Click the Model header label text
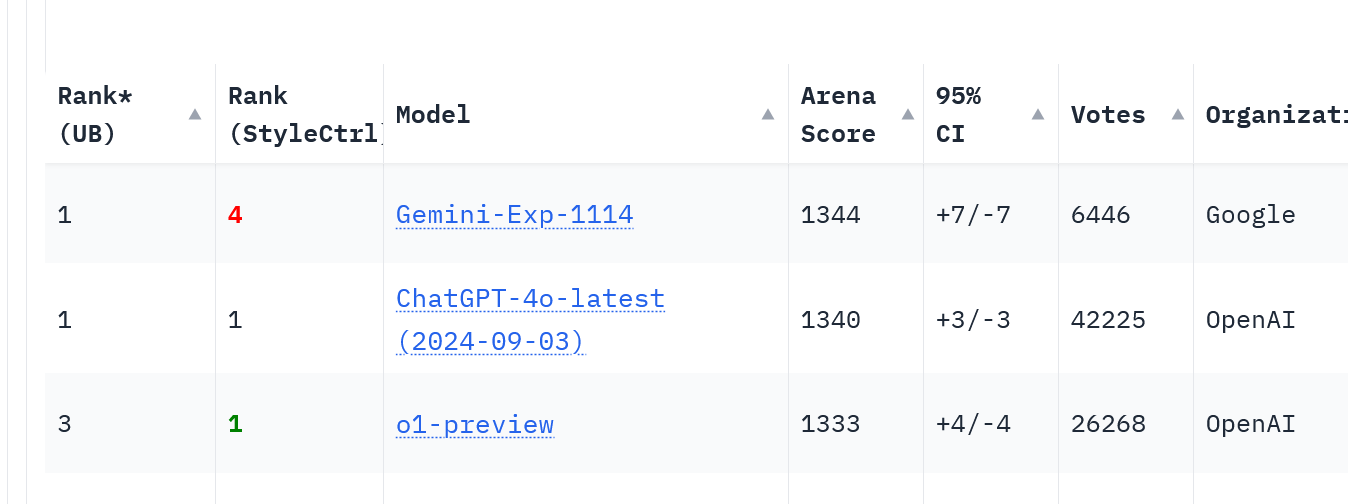The width and height of the screenshot is (1348, 504). point(433,115)
